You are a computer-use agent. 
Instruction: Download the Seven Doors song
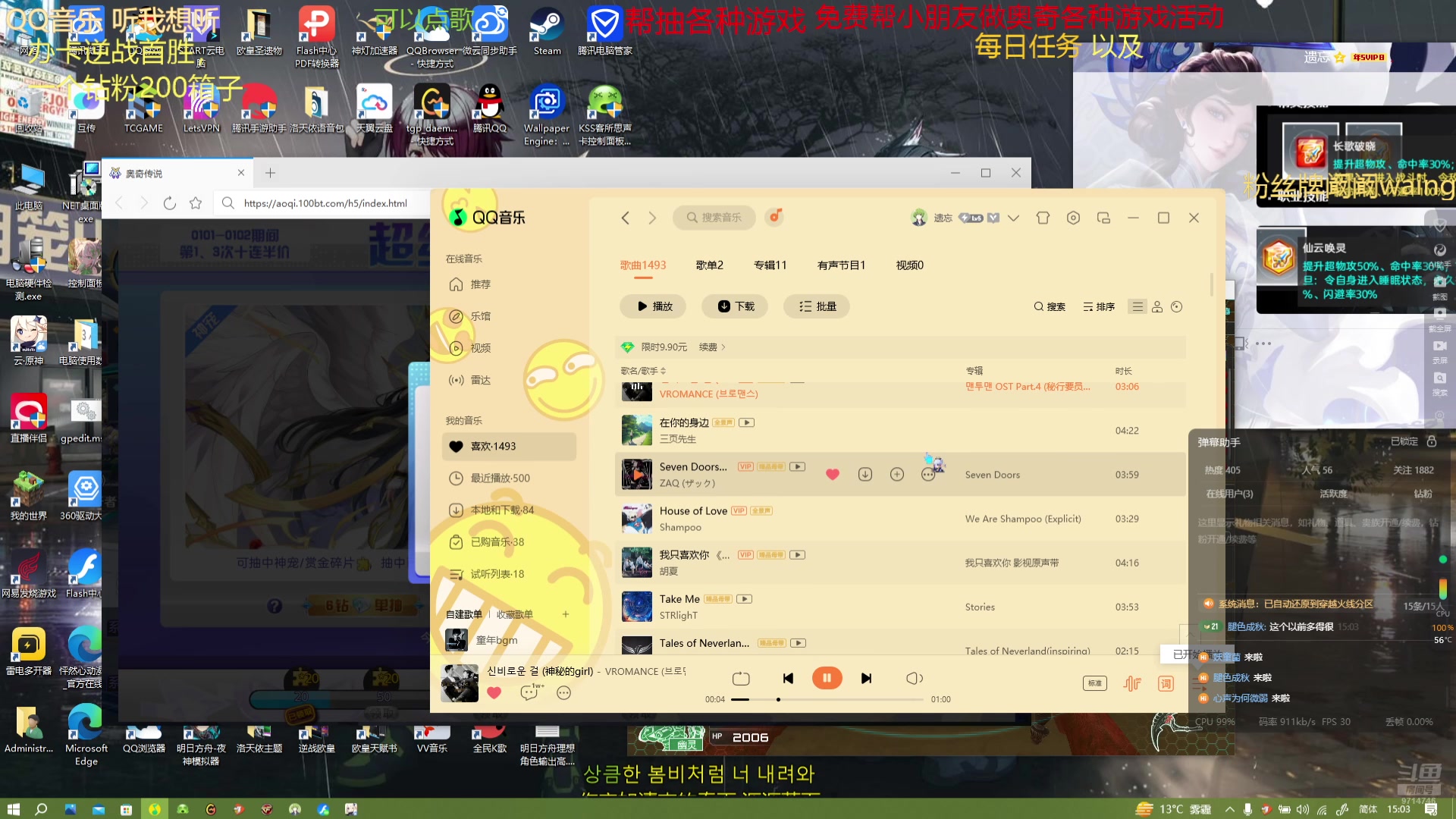[864, 474]
